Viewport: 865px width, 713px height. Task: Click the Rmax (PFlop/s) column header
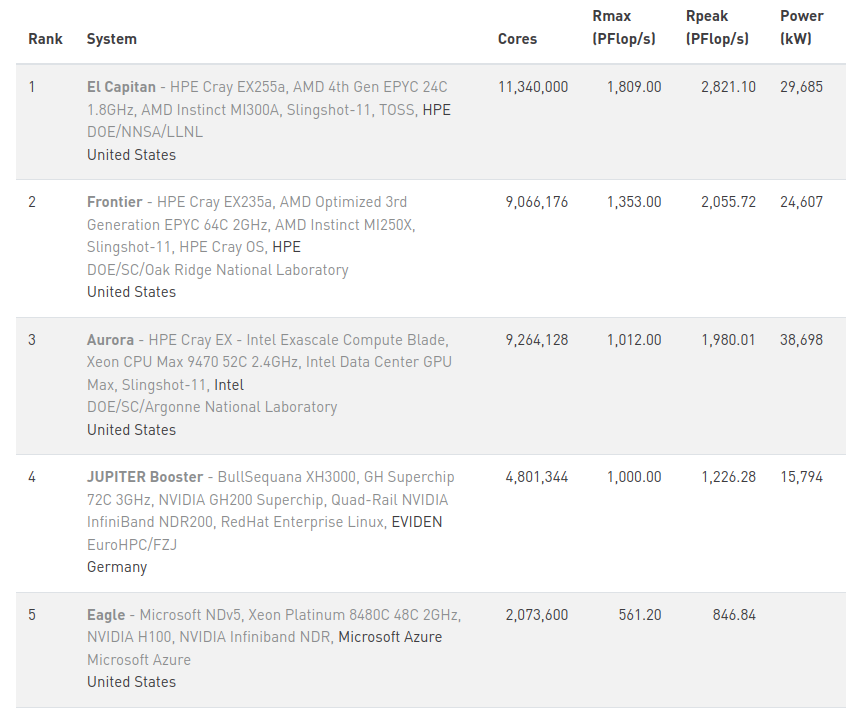click(x=624, y=28)
